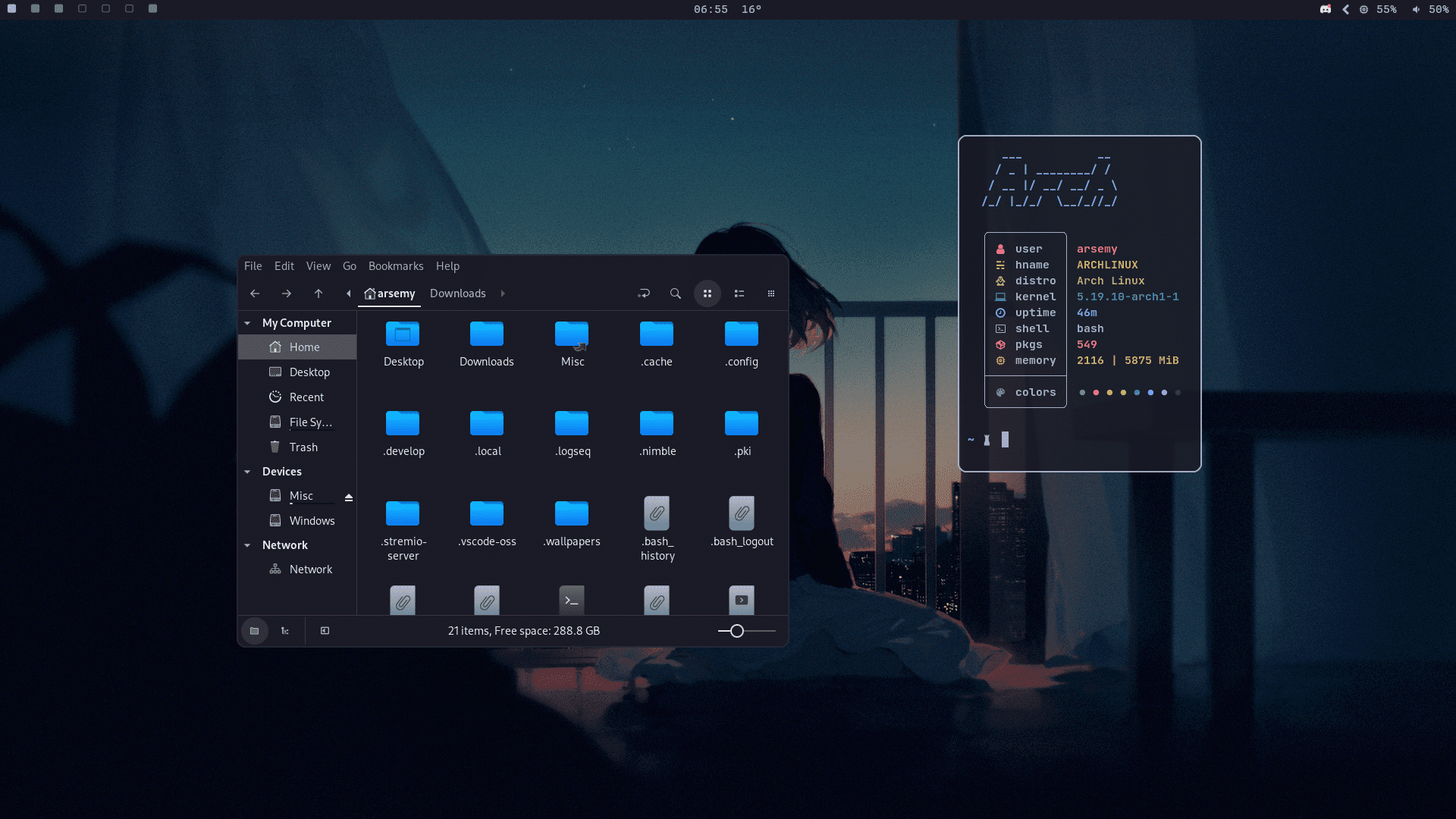Select Desktop in the sidebar
Viewport: 1456px width, 819px height.
coord(297,372)
